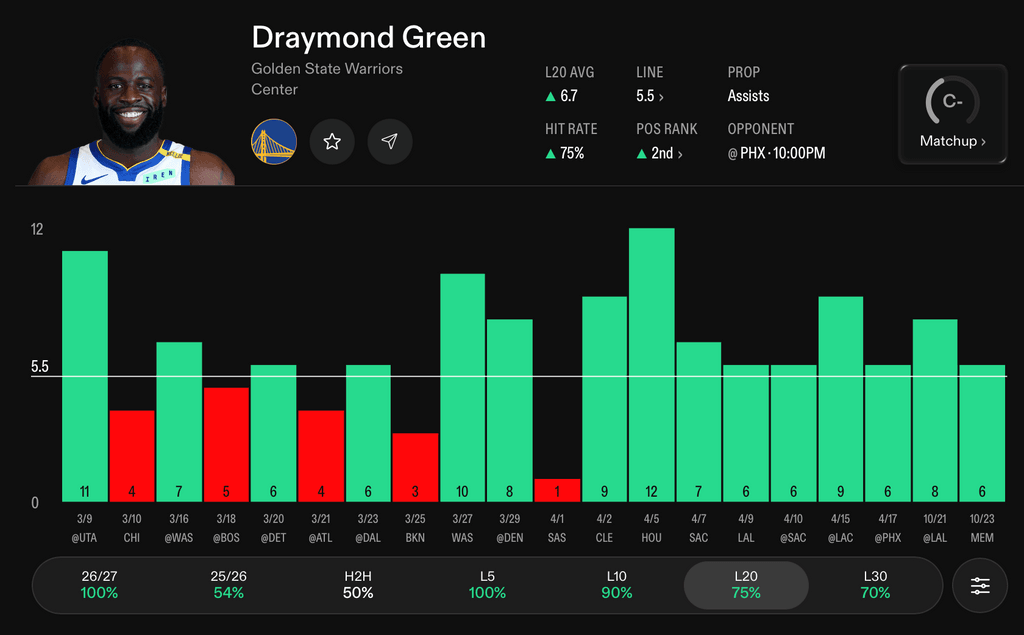Image resolution: width=1024 pixels, height=635 pixels.
Task: Click the 4/10 @SAC bar
Action: coord(793,433)
